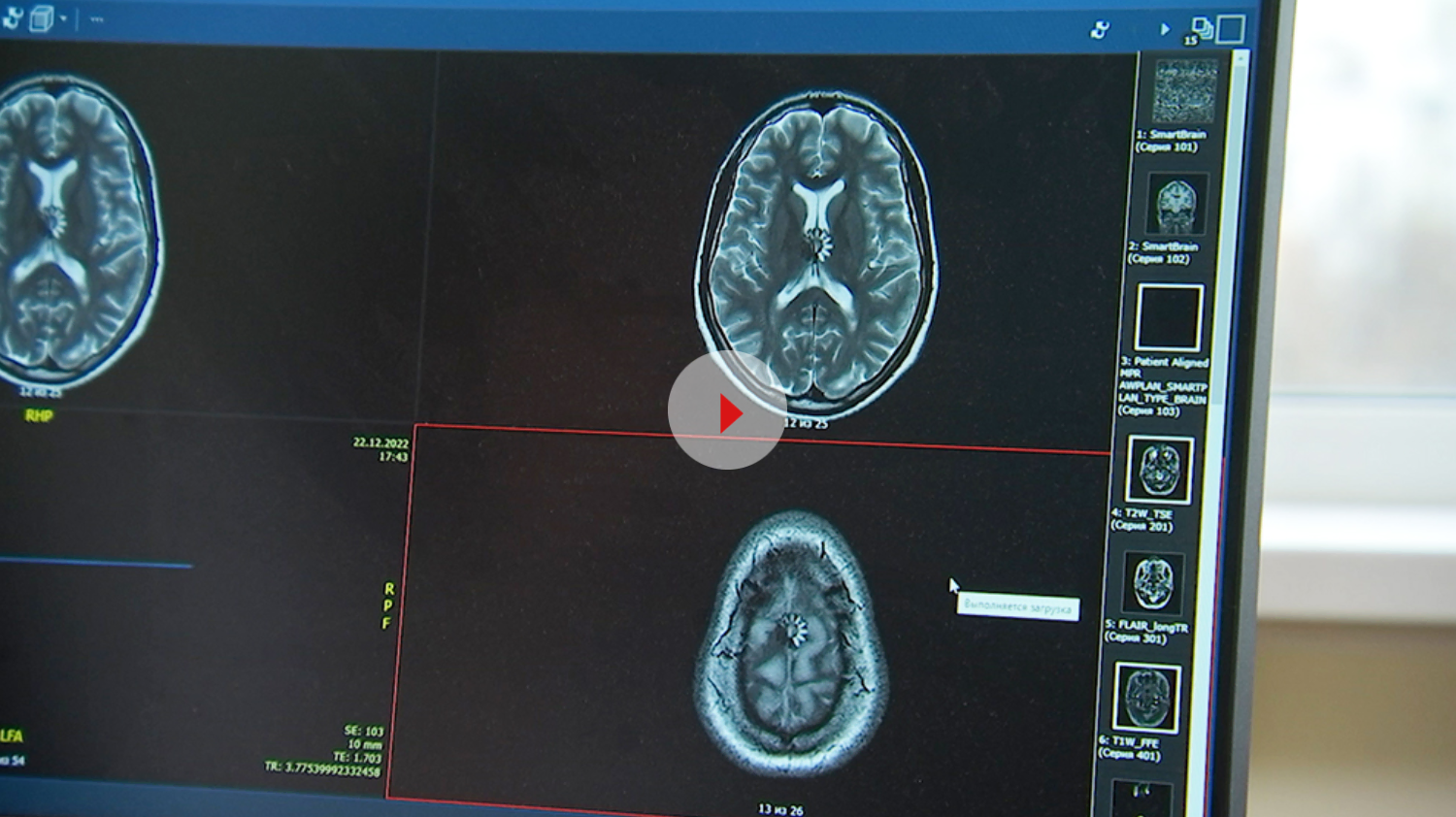Open the dropdown arrow beside the cube icon
The width and height of the screenshot is (1456, 817).
click(64, 18)
